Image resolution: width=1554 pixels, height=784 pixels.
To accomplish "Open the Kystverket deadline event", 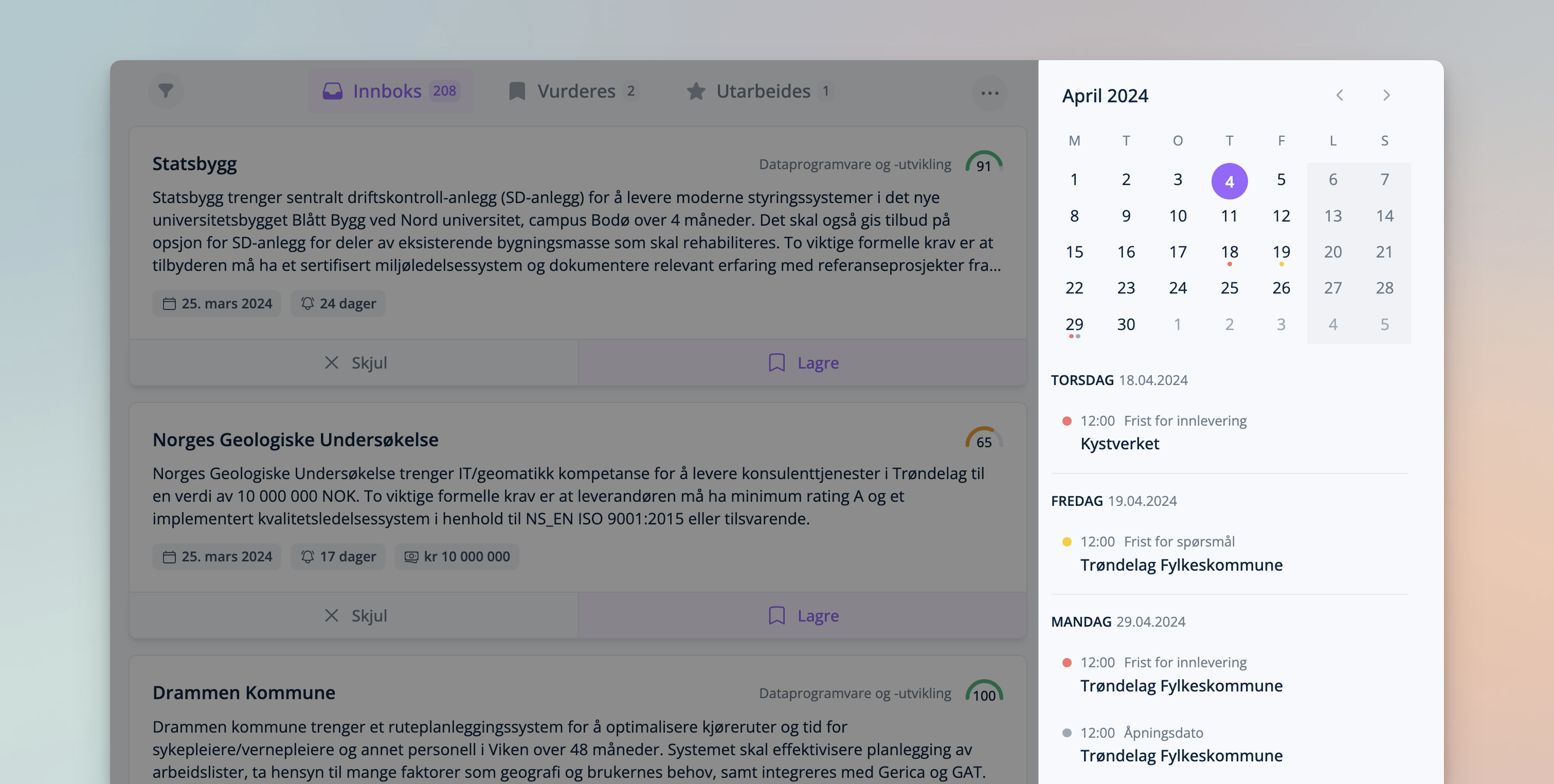I will tap(1119, 444).
